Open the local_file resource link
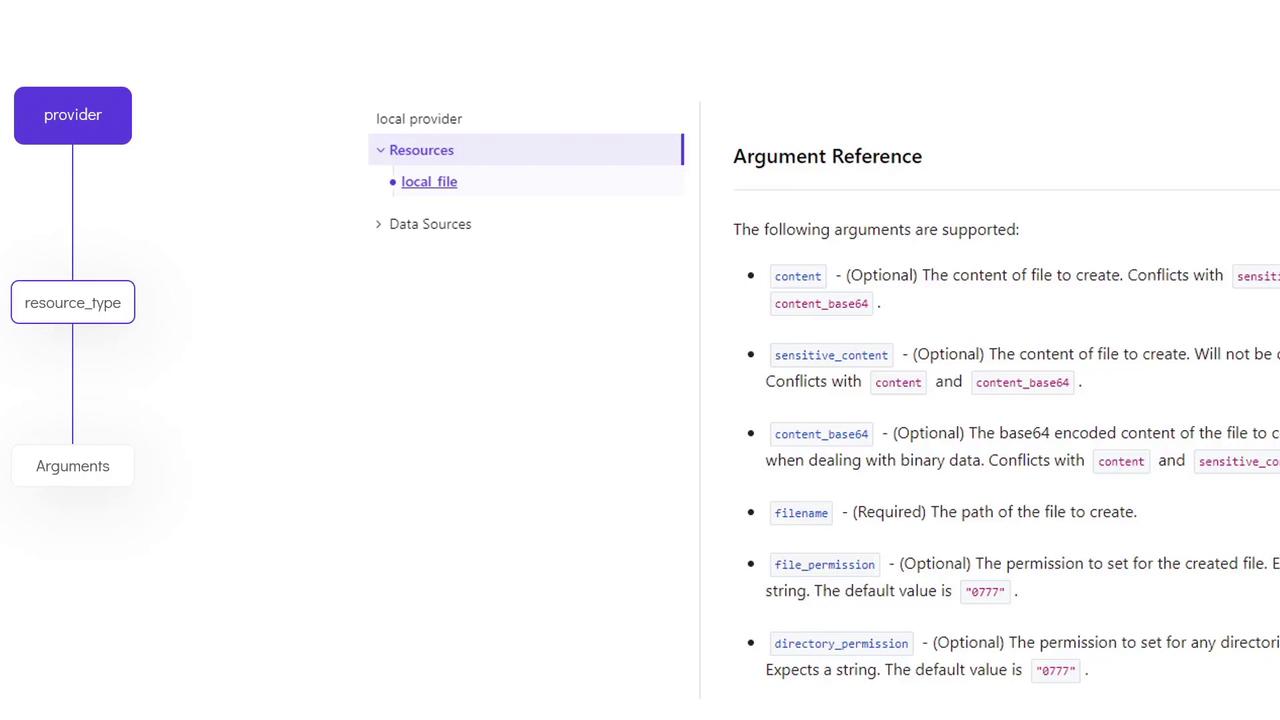Image resolution: width=1280 pixels, height=720 pixels. (429, 182)
